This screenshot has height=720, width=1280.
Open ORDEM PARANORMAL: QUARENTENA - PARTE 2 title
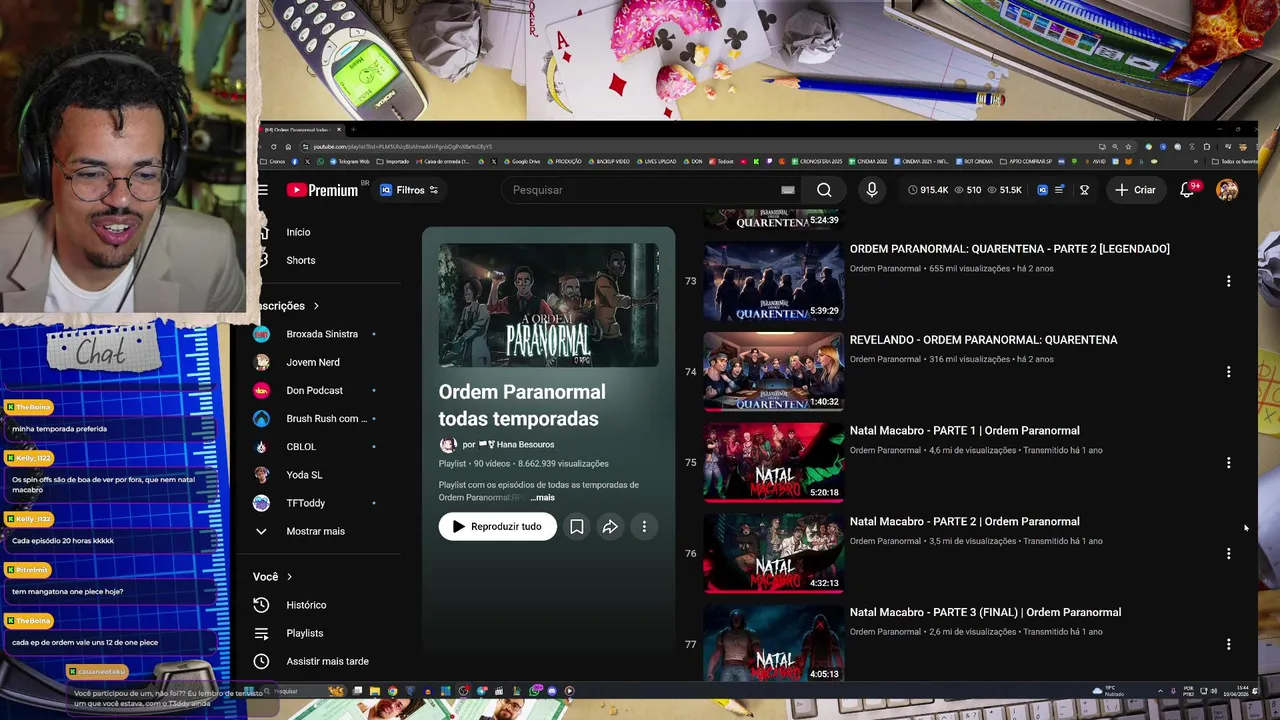tap(1009, 249)
